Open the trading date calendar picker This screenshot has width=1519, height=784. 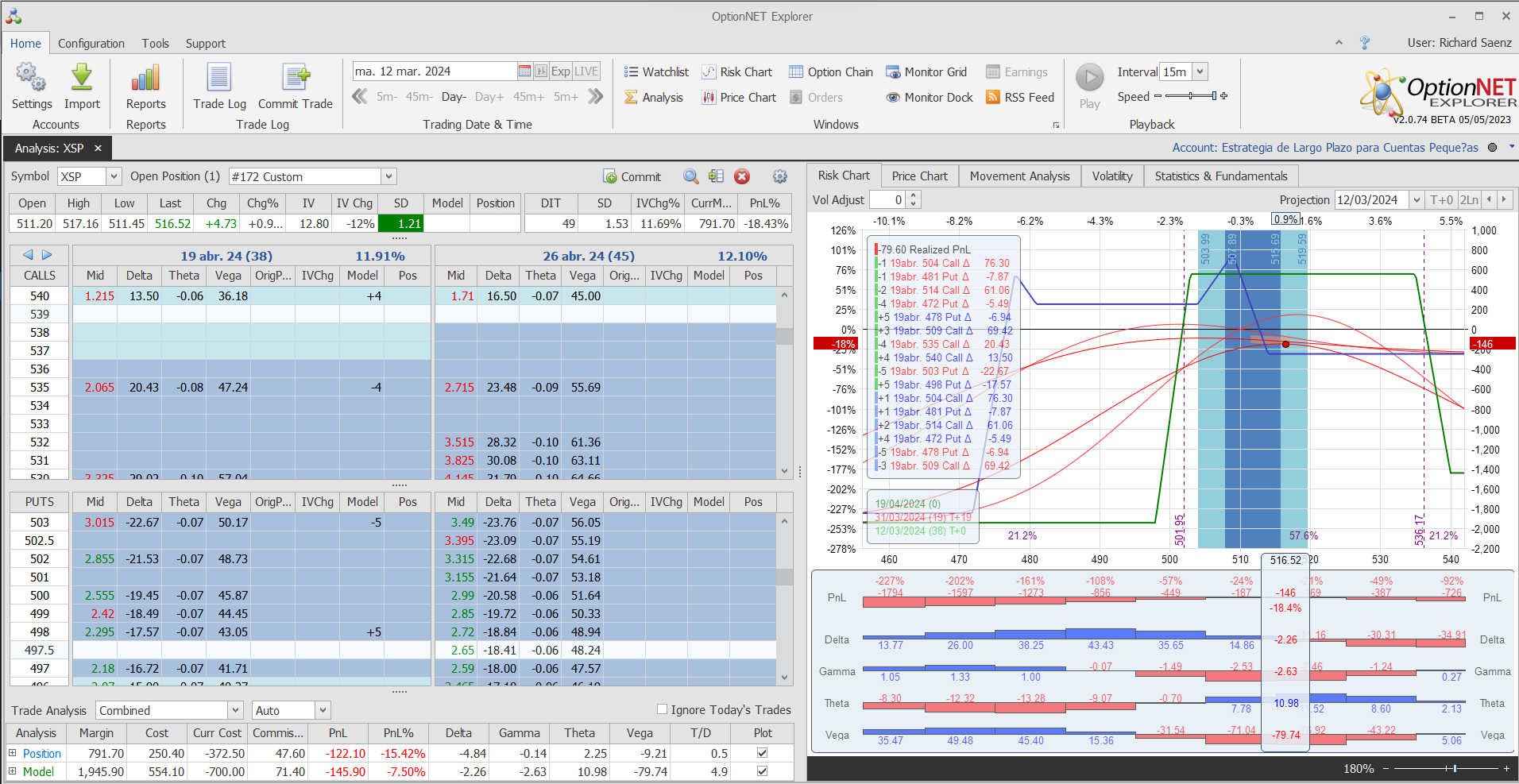[524, 71]
